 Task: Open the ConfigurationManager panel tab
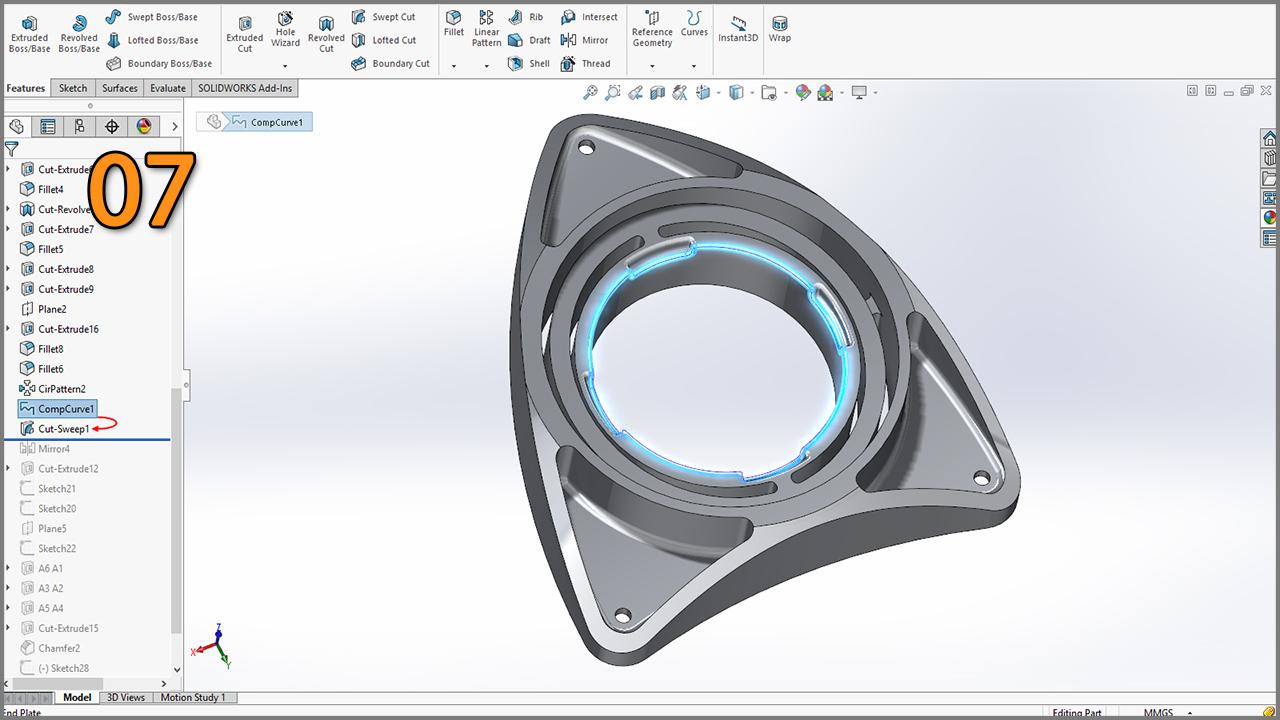[79, 126]
